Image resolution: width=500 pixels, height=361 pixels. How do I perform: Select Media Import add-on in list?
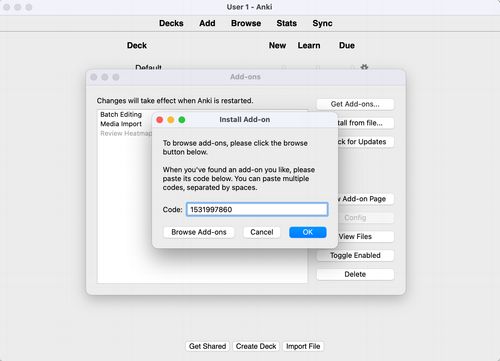coord(121,124)
